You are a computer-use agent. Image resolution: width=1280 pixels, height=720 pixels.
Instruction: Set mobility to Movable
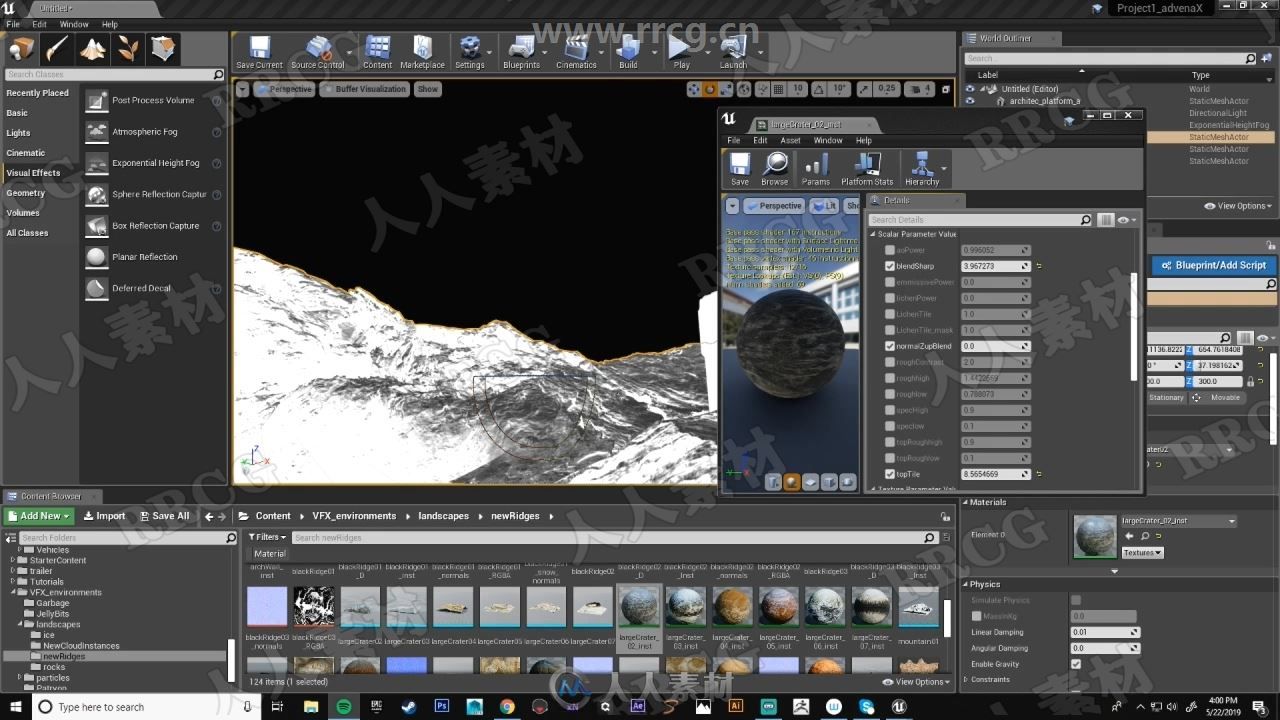pos(1217,397)
